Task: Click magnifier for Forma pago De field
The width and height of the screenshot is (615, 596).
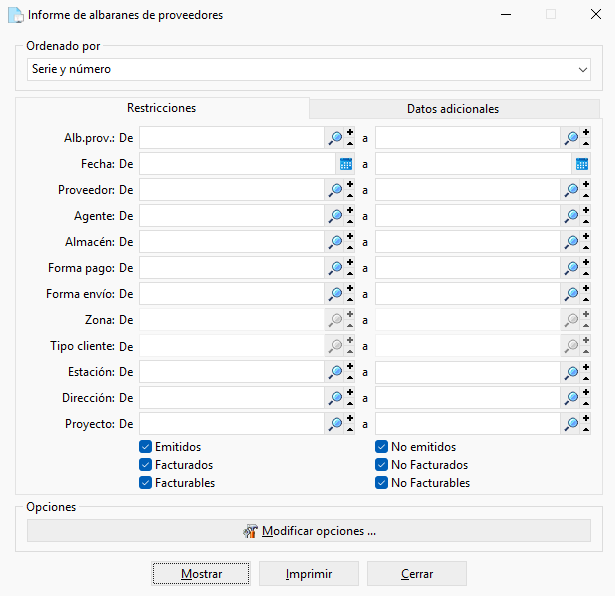Action: coord(335,268)
